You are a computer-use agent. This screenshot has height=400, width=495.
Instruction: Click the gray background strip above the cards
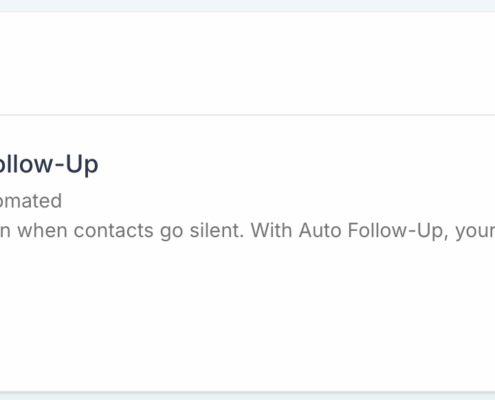click(247, 6)
